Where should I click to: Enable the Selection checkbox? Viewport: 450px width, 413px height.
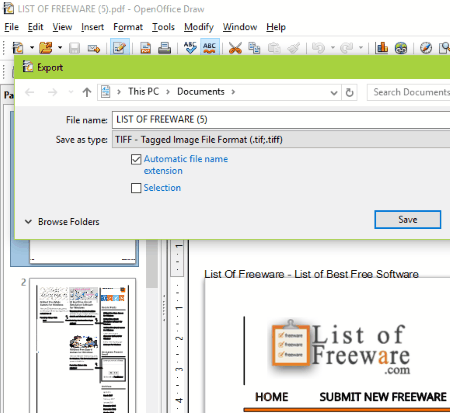(136, 188)
